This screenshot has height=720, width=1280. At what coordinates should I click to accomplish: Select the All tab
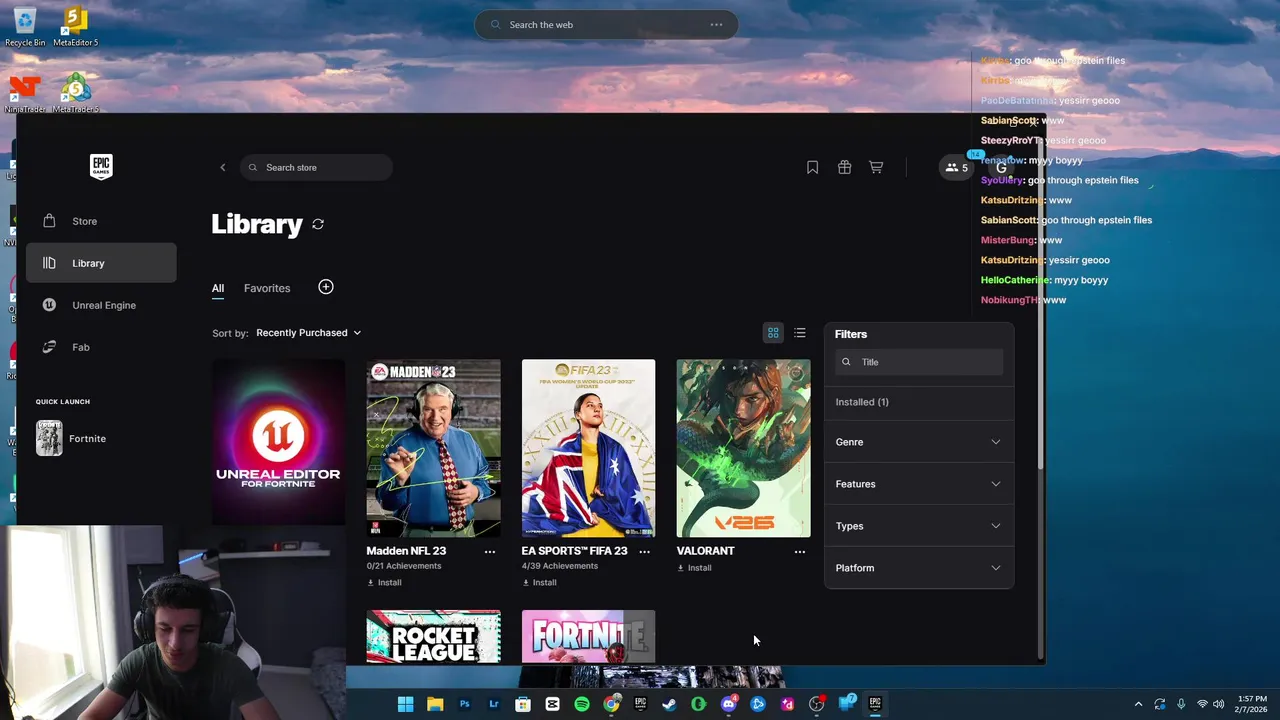click(x=217, y=288)
